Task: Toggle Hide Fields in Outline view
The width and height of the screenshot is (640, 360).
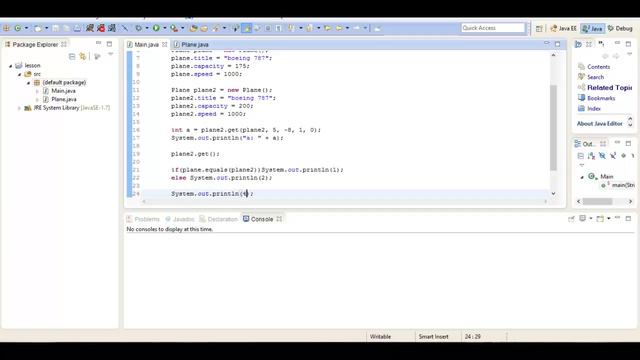Action: 602,156
